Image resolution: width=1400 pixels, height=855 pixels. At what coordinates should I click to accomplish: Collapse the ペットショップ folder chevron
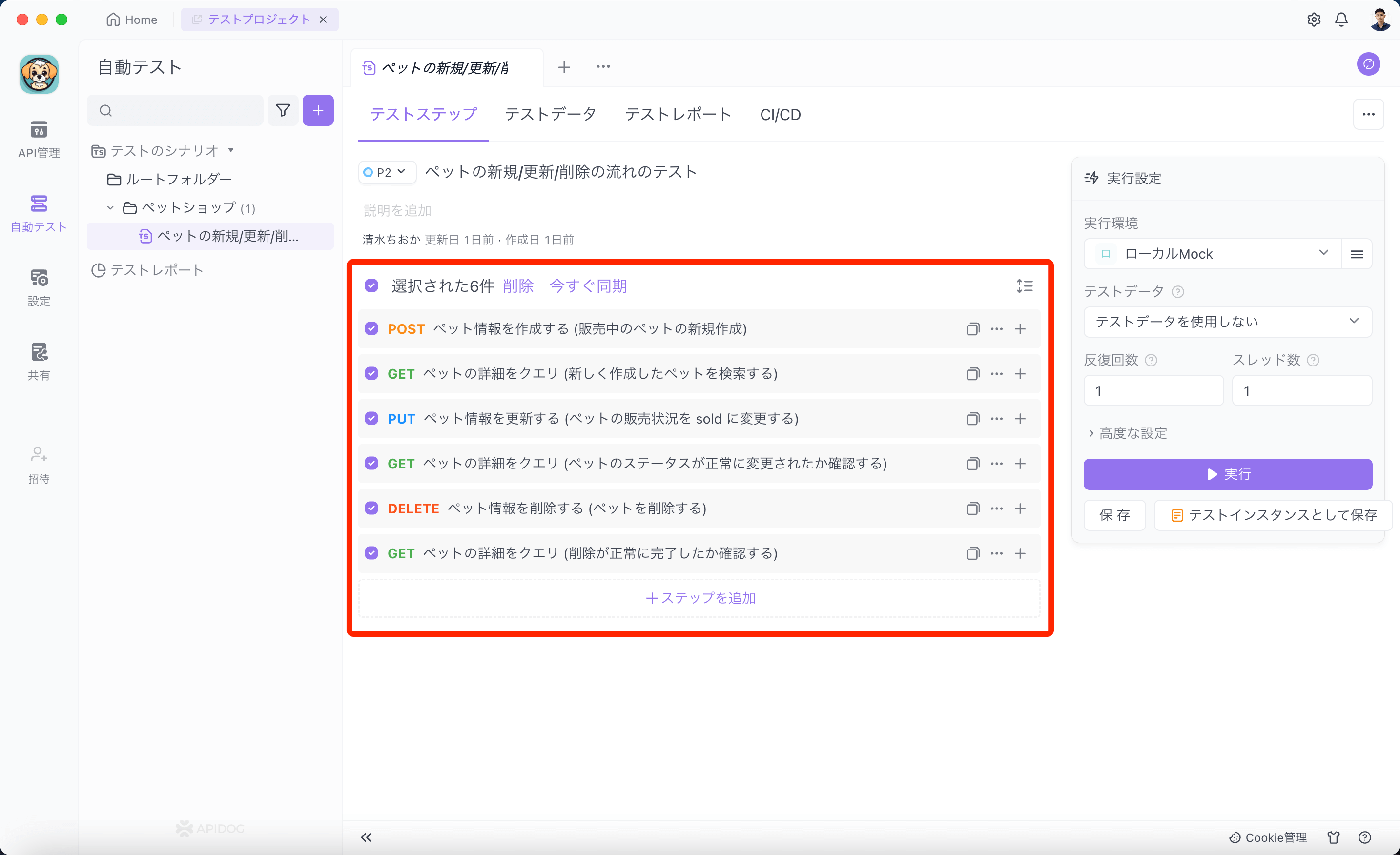pos(110,207)
